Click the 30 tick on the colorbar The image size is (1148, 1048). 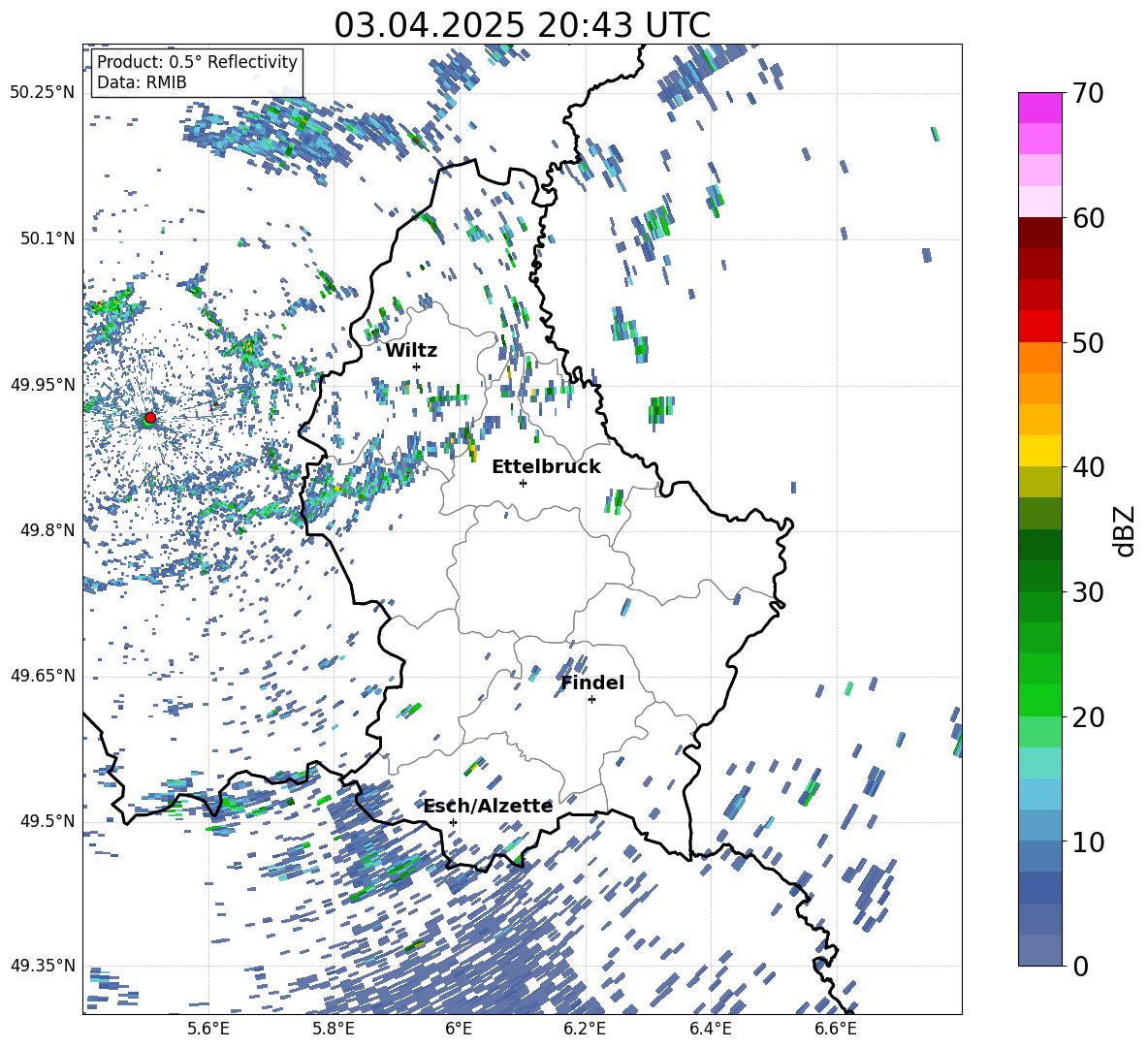click(1088, 592)
